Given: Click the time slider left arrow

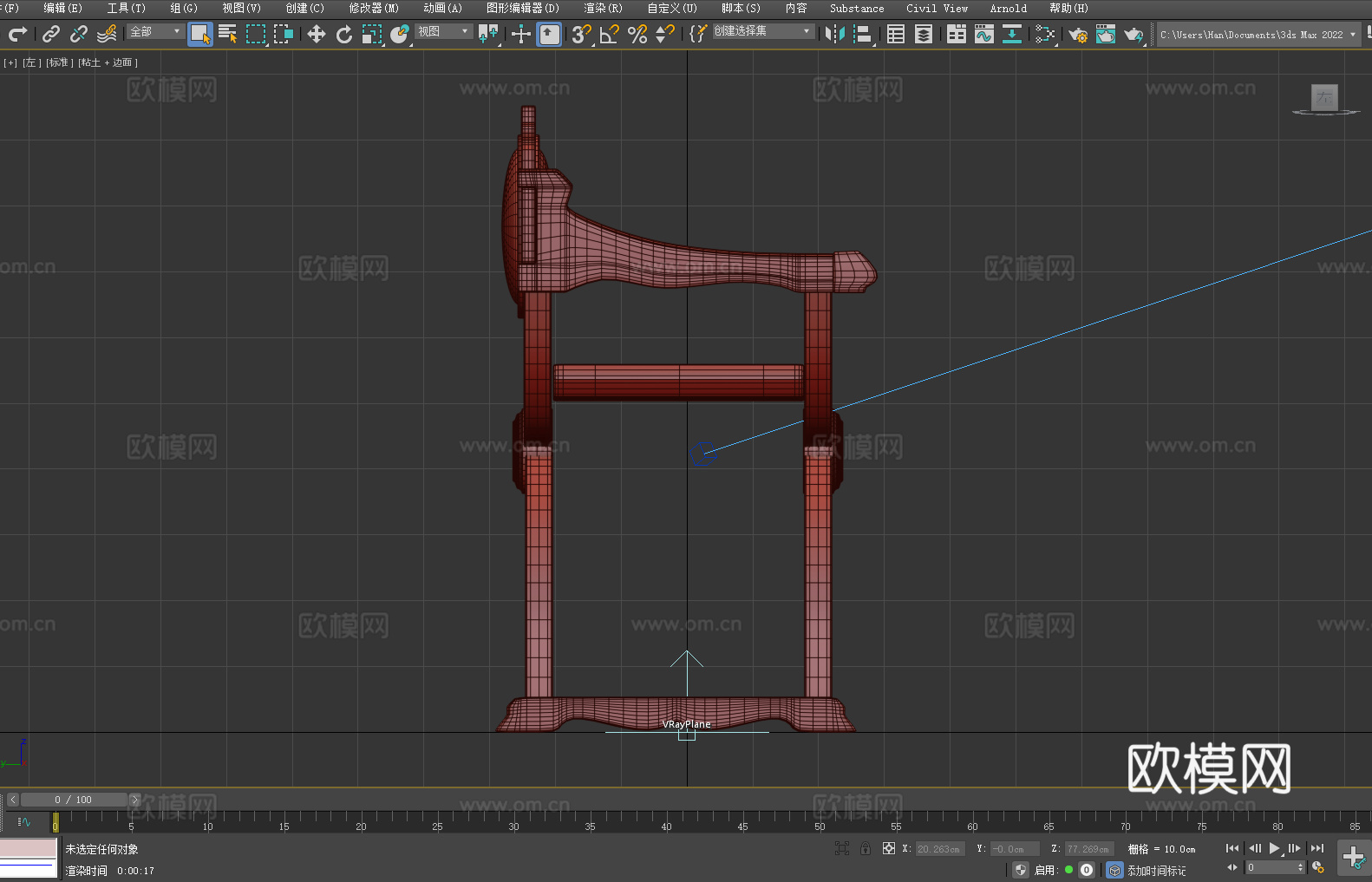Looking at the screenshot, I should click(12, 800).
